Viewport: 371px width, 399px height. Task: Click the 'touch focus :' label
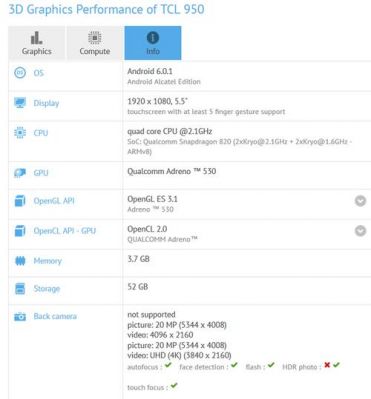click(x=147, y=387)
